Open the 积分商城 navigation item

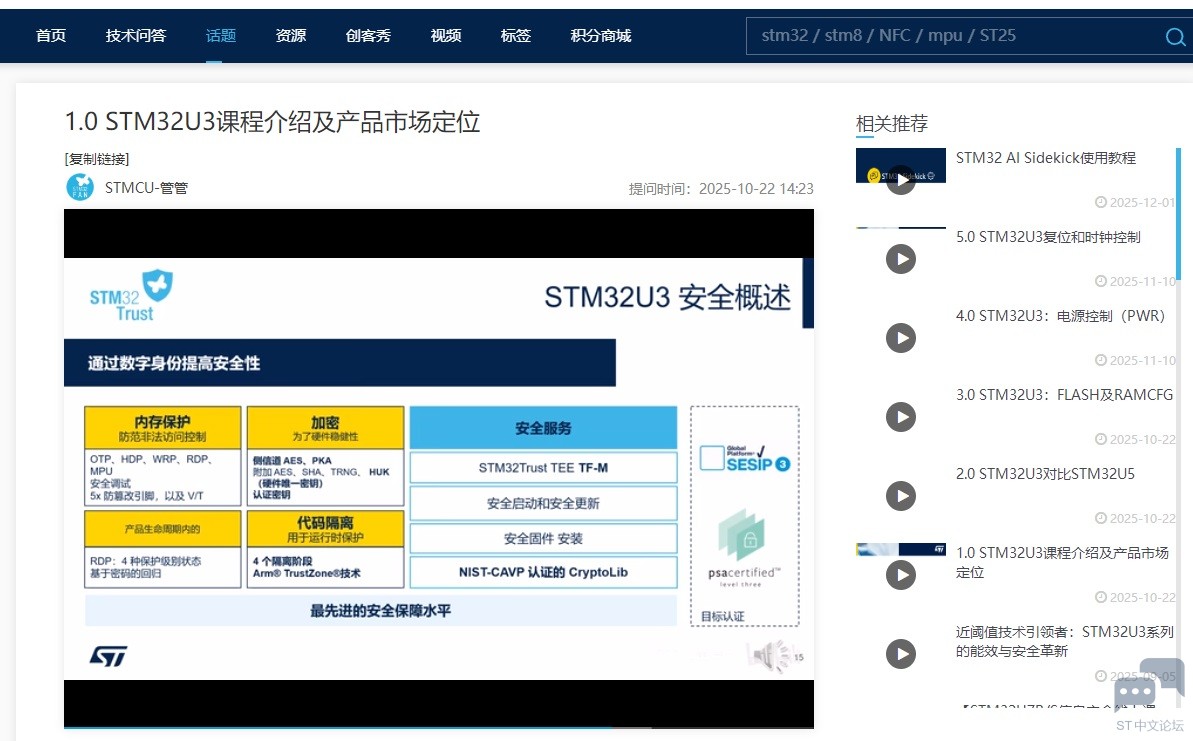coord(601,36)
